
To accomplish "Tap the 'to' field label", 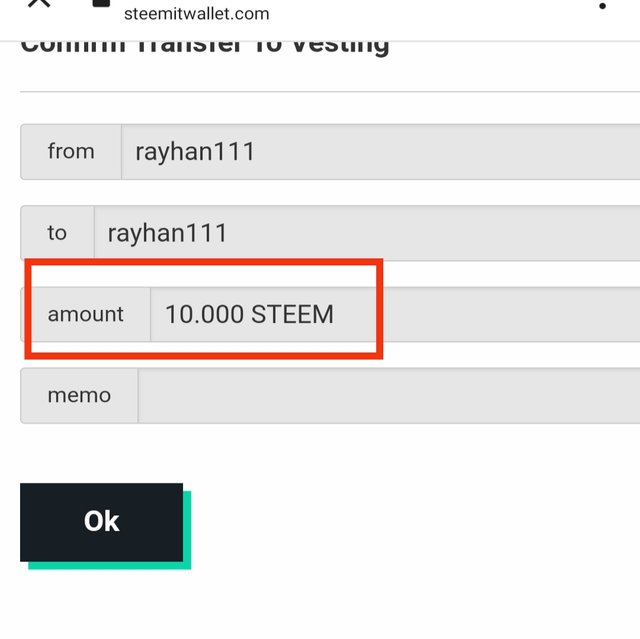I will tap(57, 233).
